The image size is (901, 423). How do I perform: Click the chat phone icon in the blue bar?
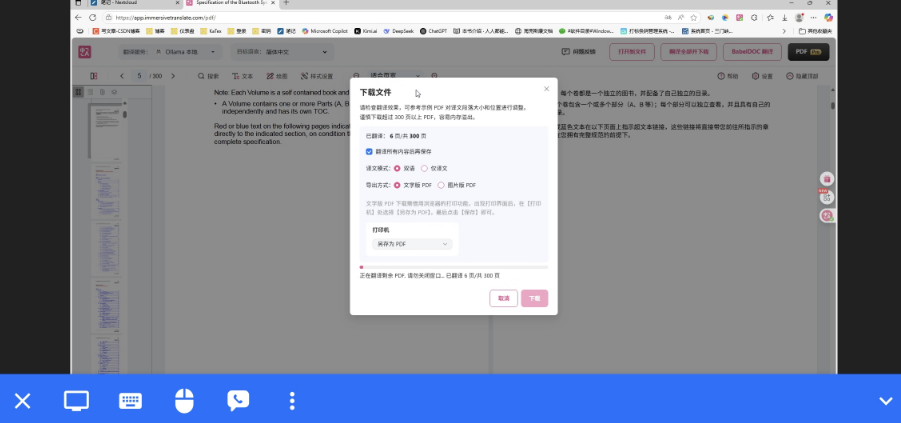click(238, 401)
